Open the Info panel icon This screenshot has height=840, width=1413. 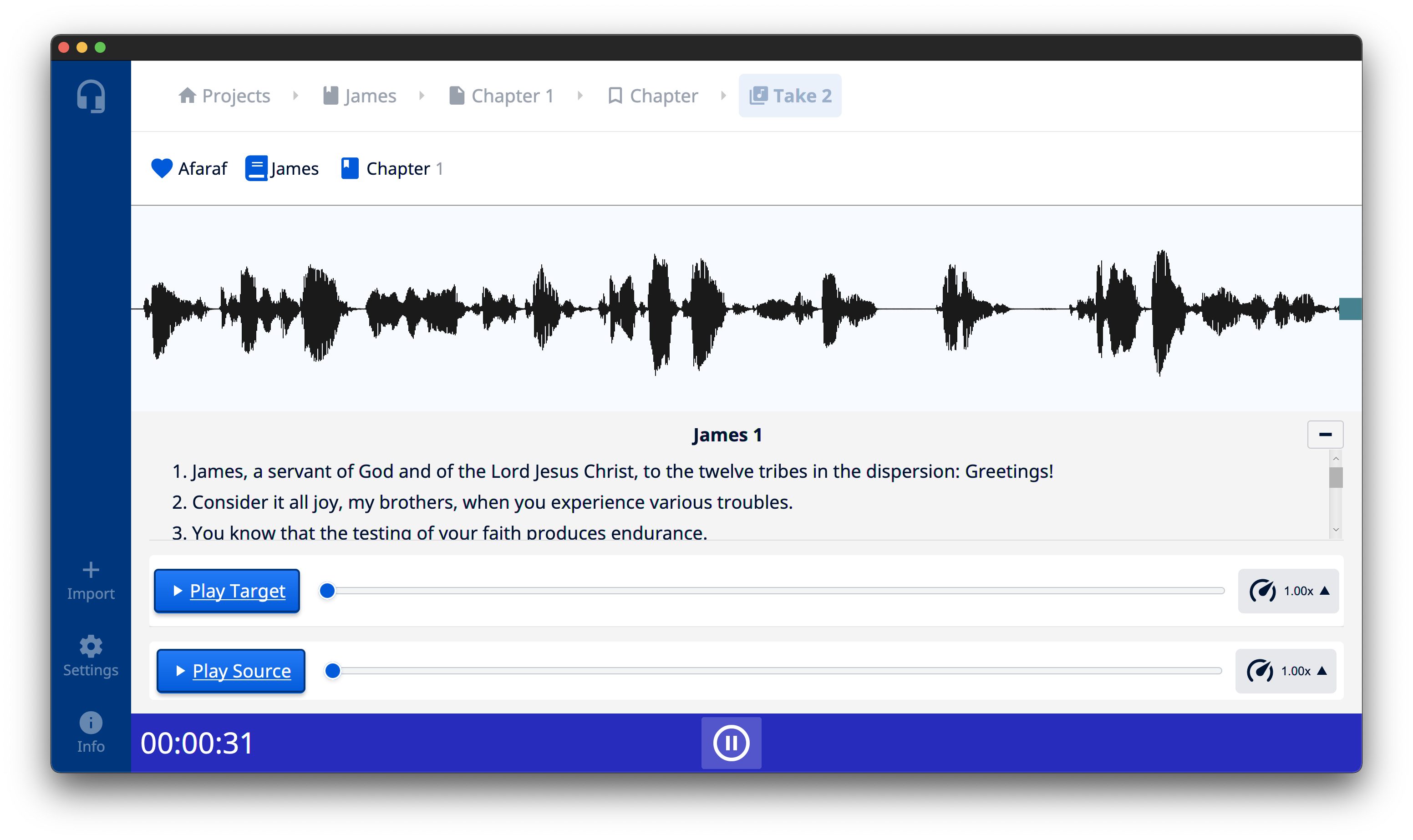click(x=91, y=733)
